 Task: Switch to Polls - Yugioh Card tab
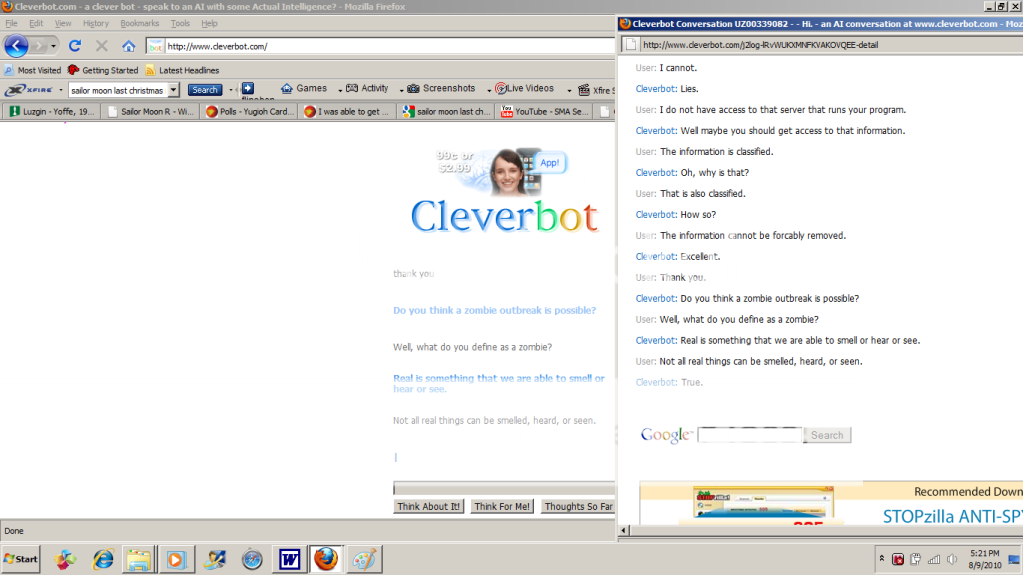pyautogui.click(x=249, y=112)
